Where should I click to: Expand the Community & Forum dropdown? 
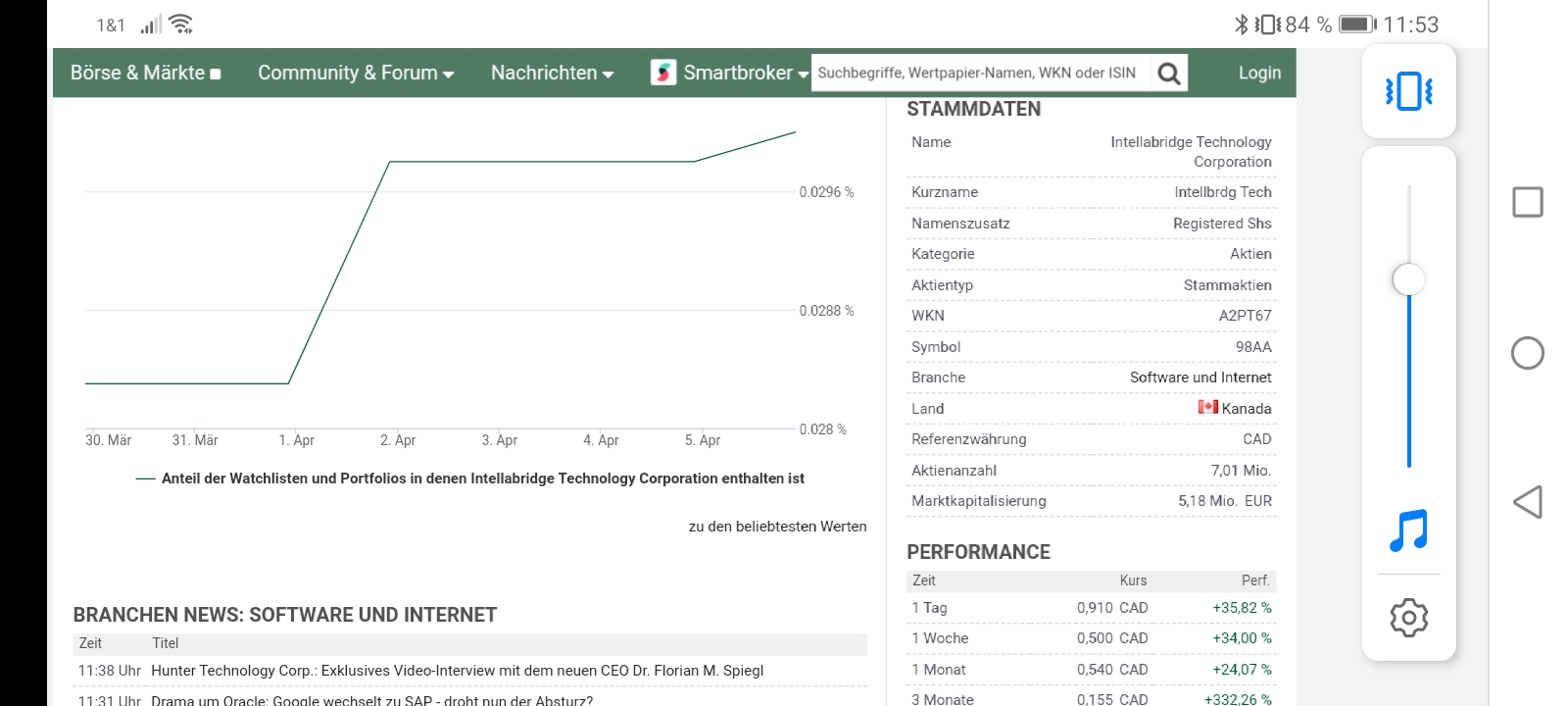(x=356, y=73)
